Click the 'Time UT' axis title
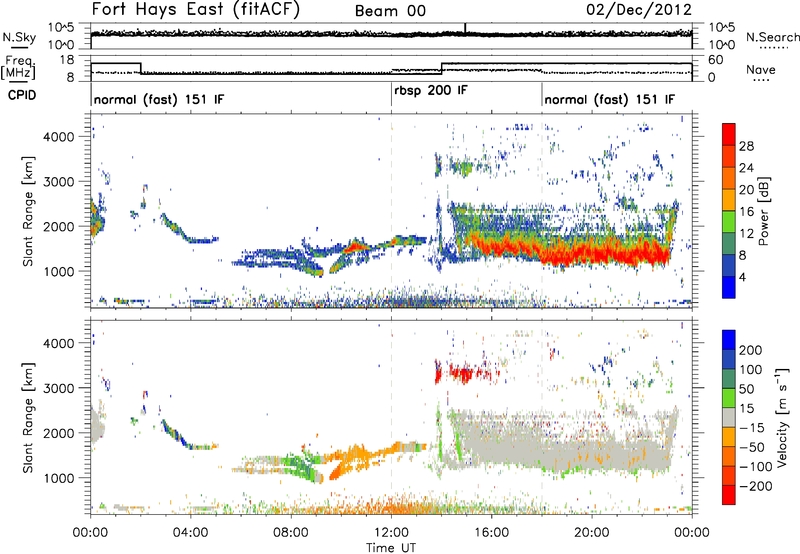 [x=391, y=547]
